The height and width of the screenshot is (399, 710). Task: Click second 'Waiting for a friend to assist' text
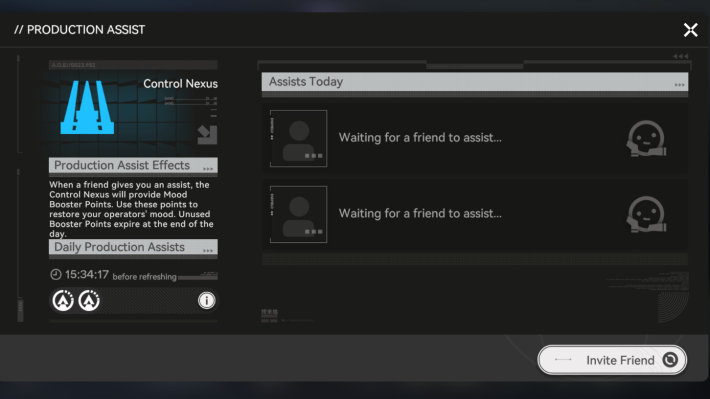(x=420, y=213)
